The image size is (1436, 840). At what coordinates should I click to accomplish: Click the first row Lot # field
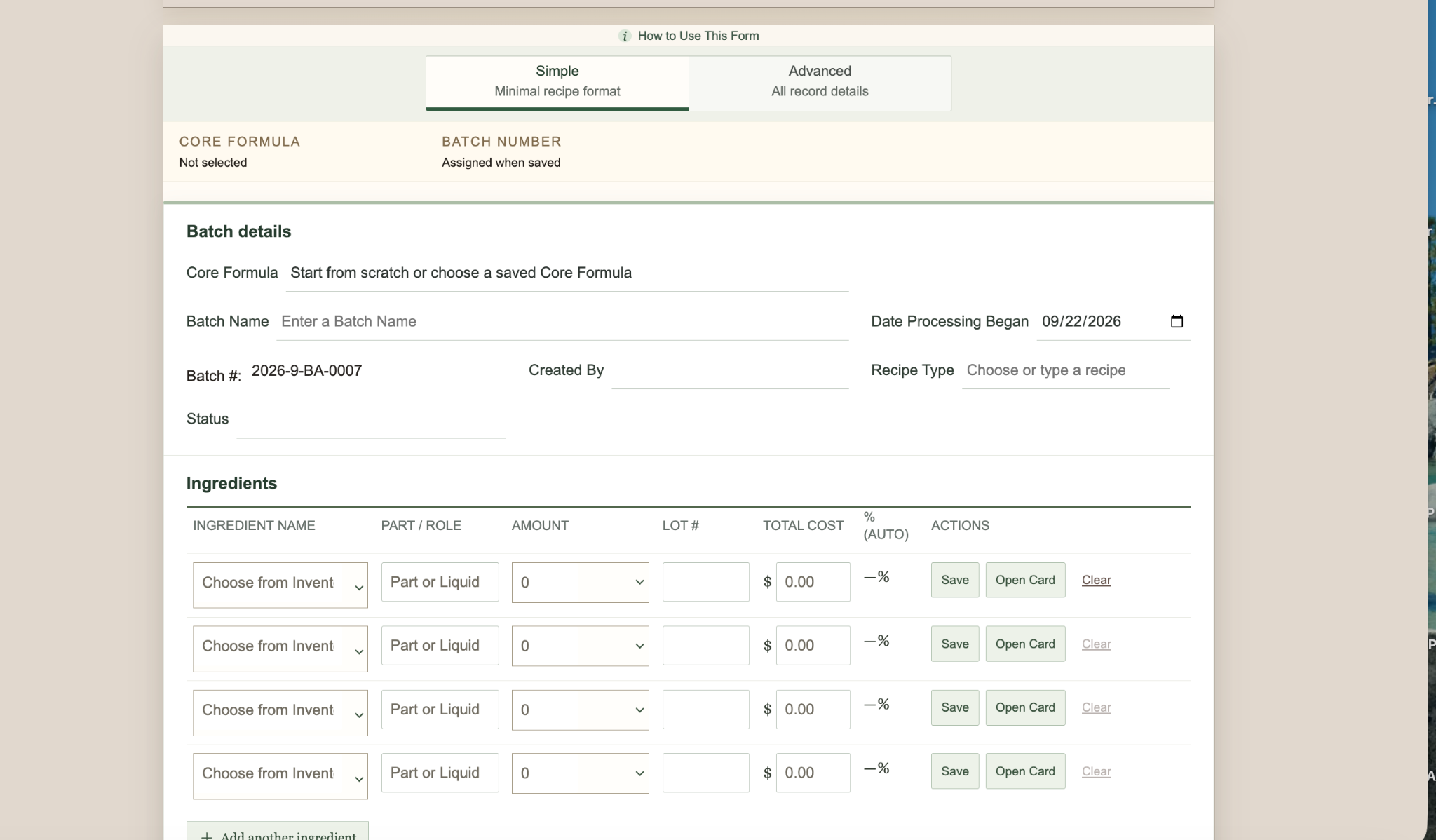click(x=705, y=582)
